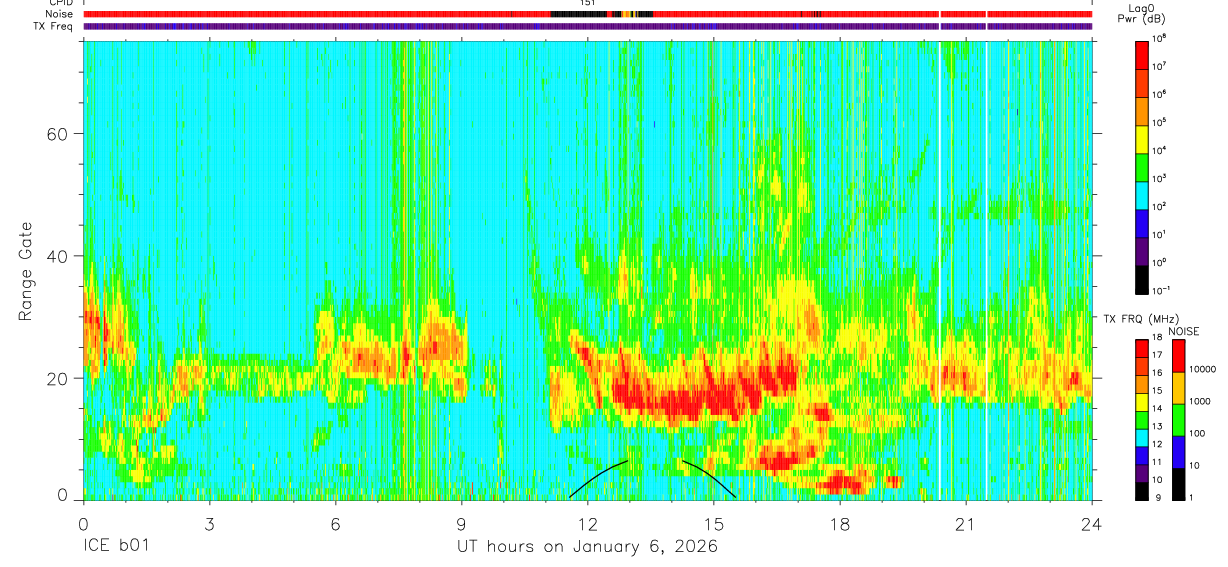Click the 9 MHz label on TX FRQ scale
This screenshot has height=567, width=1228.
(1158, 500)
